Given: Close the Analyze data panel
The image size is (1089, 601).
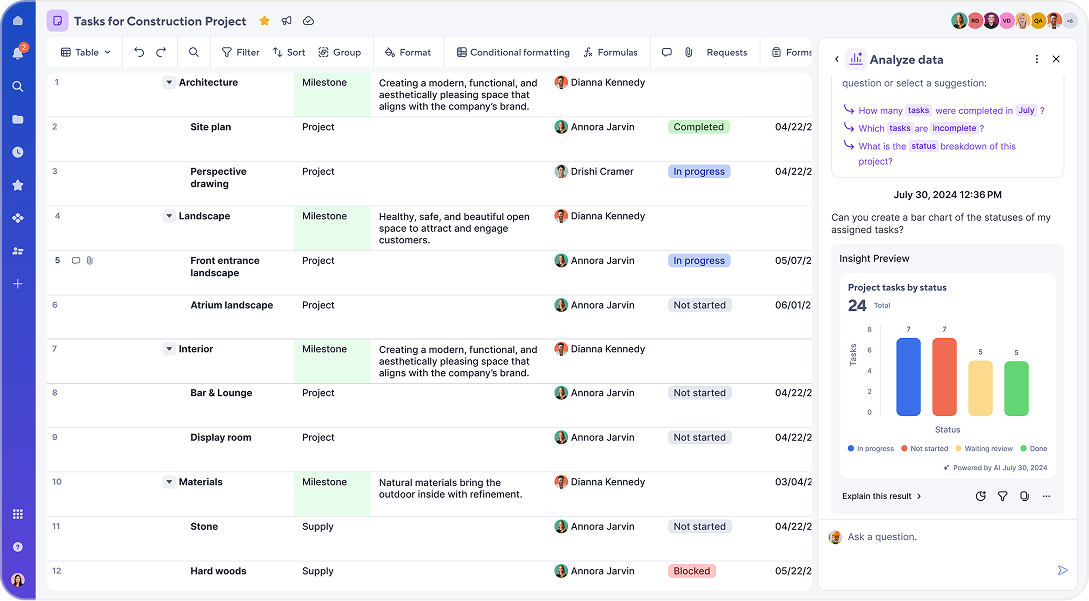Looking at the screenshot, I should (1056, 59).
